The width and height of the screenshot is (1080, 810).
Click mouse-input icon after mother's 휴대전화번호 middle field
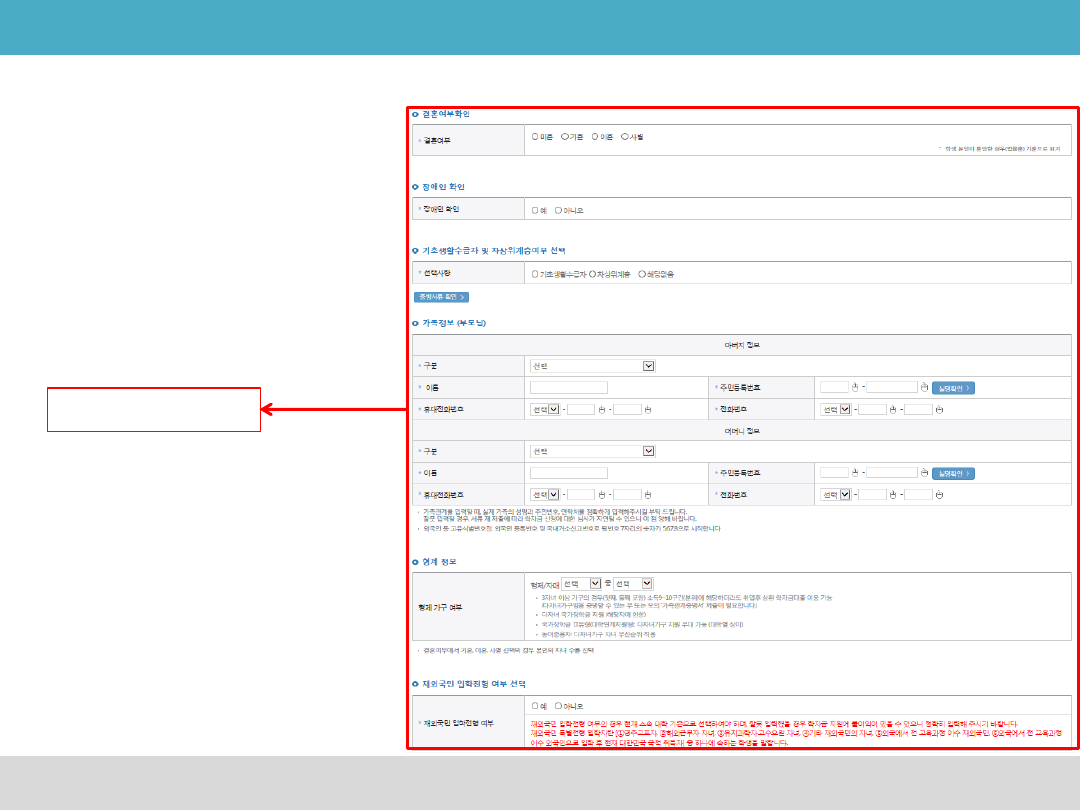click(601, 495)
